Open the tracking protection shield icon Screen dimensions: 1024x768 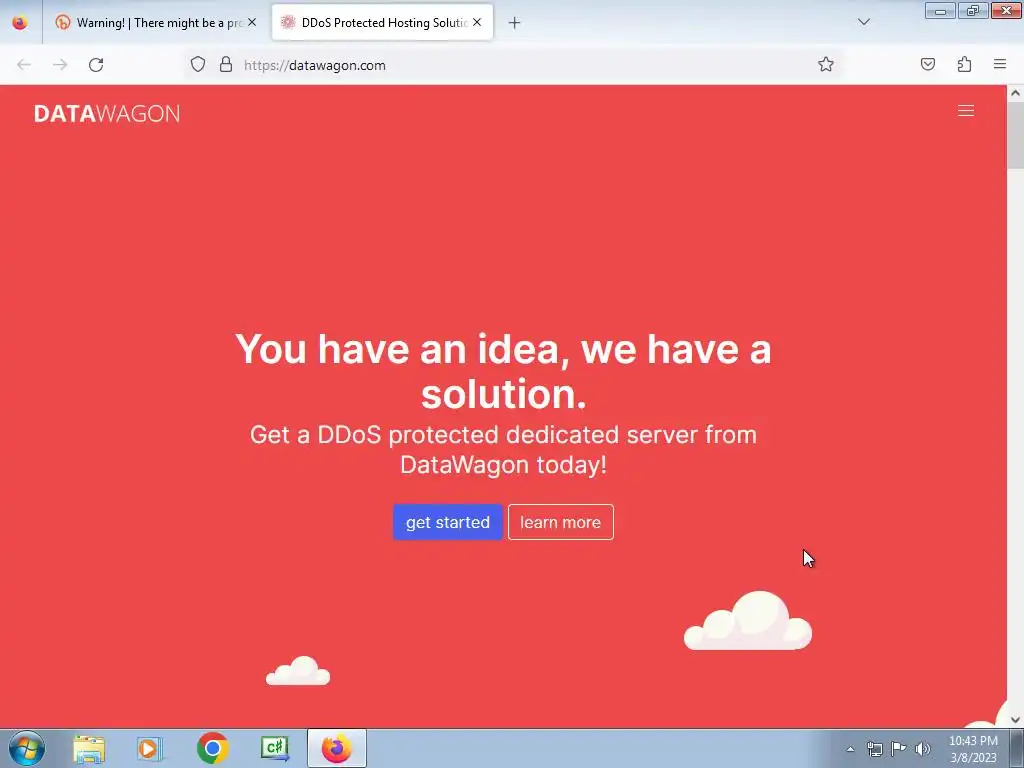click(198, 65)
